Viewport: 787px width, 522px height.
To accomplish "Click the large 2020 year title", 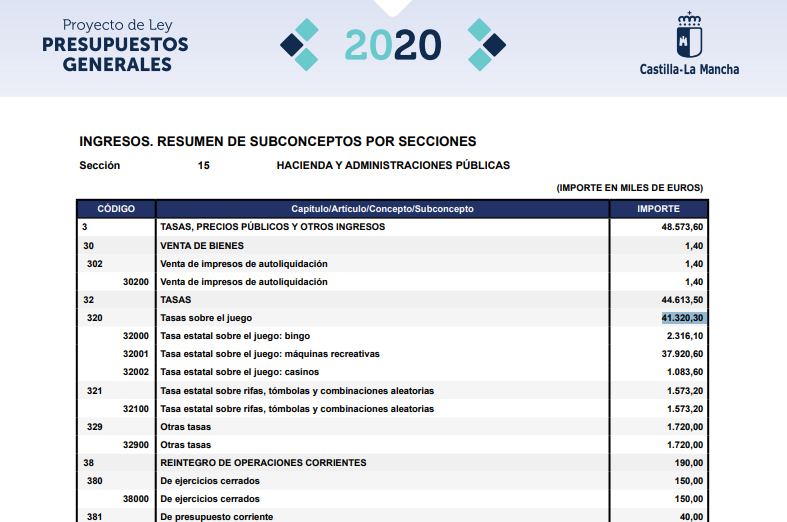I will [x=393, y=45].
